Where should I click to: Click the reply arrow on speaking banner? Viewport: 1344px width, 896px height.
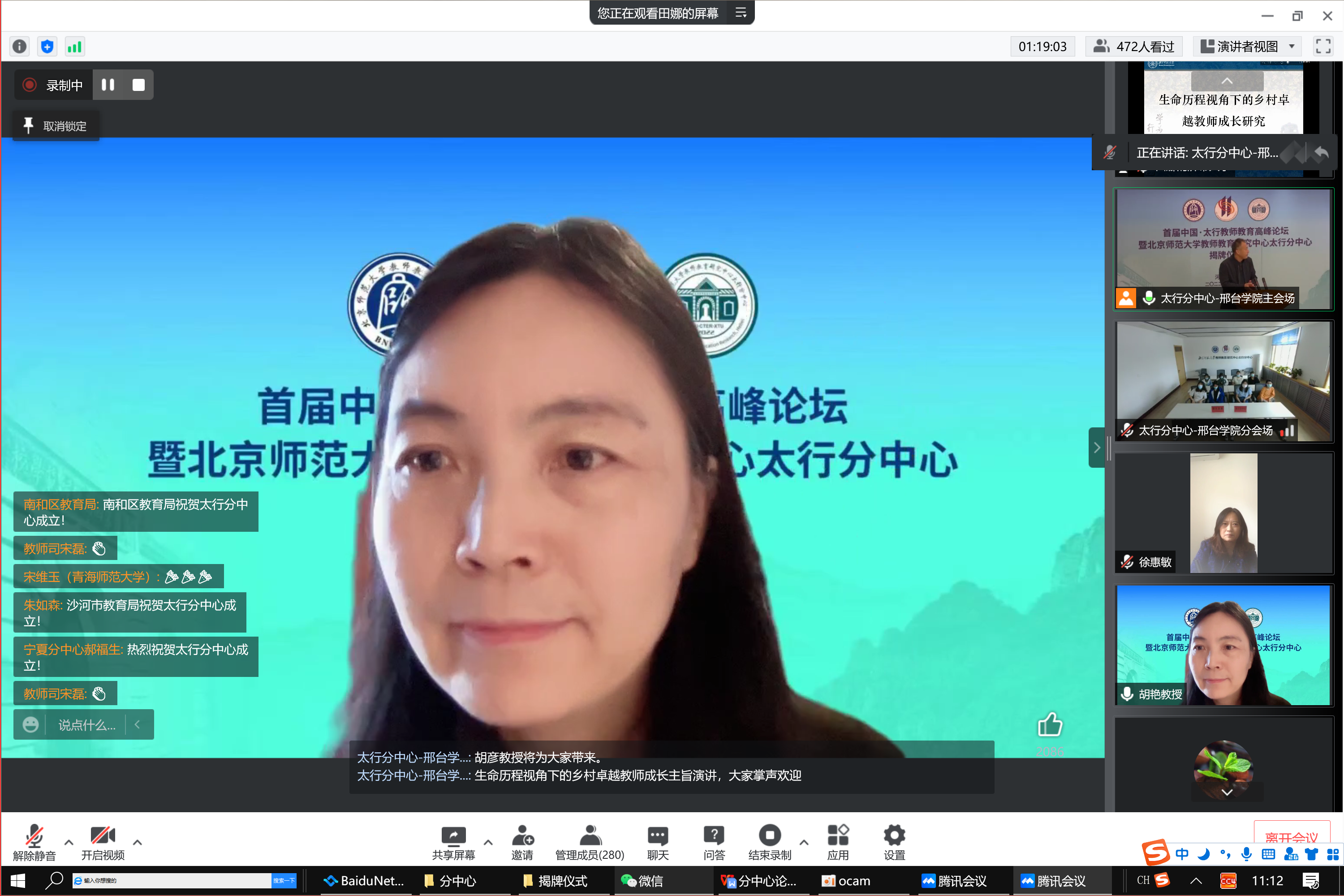pyautogui.click(x=1322, y=153)
